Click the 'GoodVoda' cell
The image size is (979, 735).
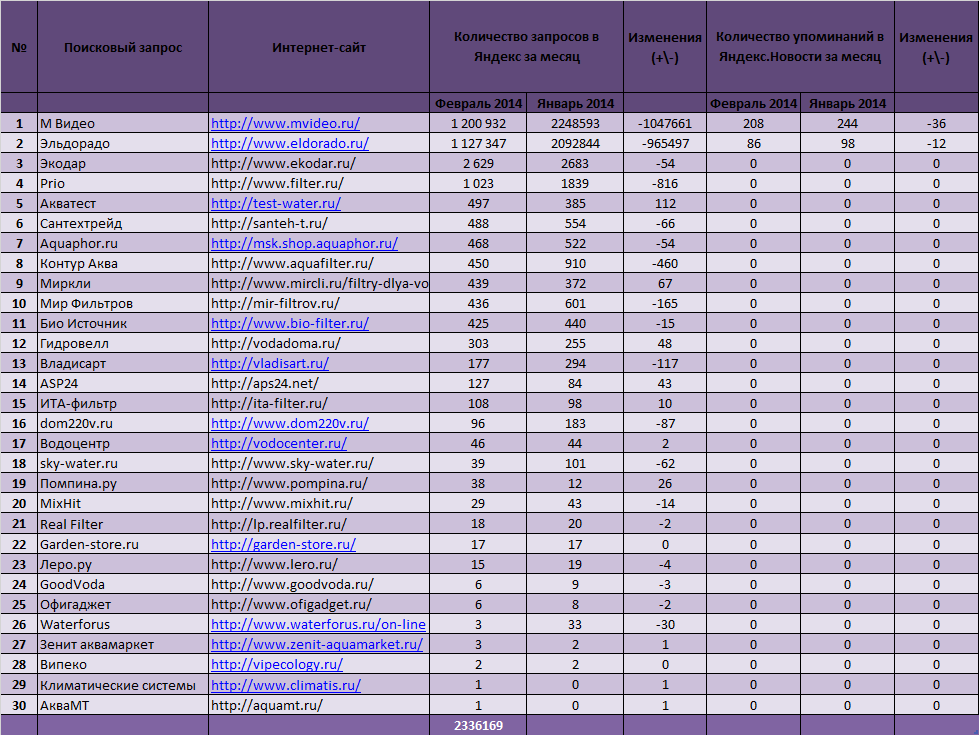pos(123,585)
